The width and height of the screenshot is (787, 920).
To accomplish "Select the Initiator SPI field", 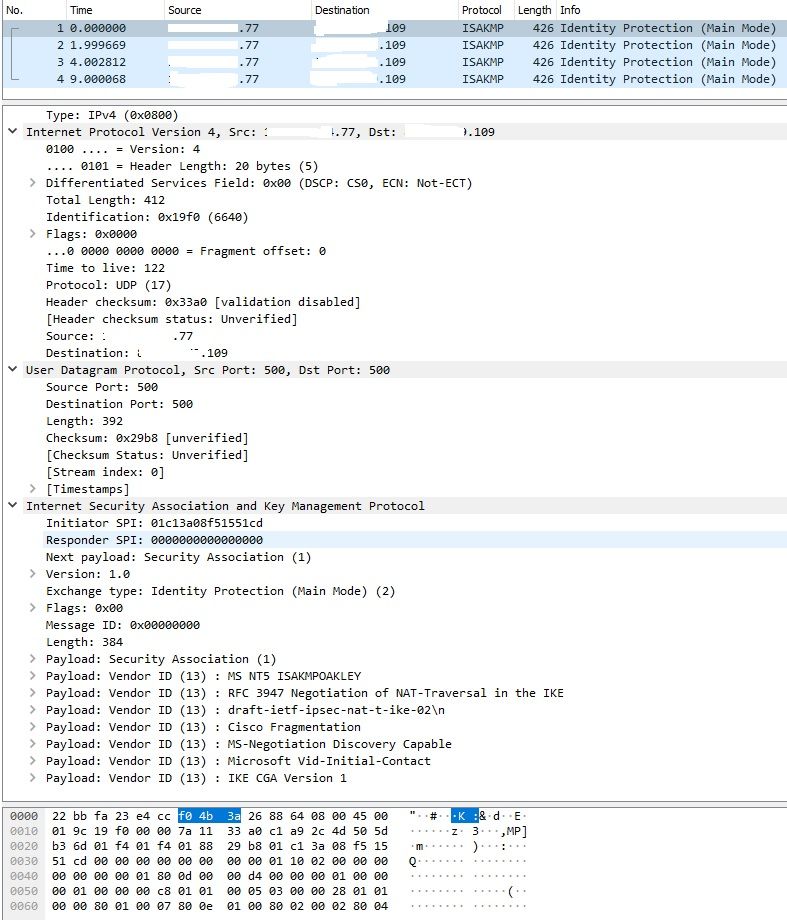I will click(x=154, y=523).
